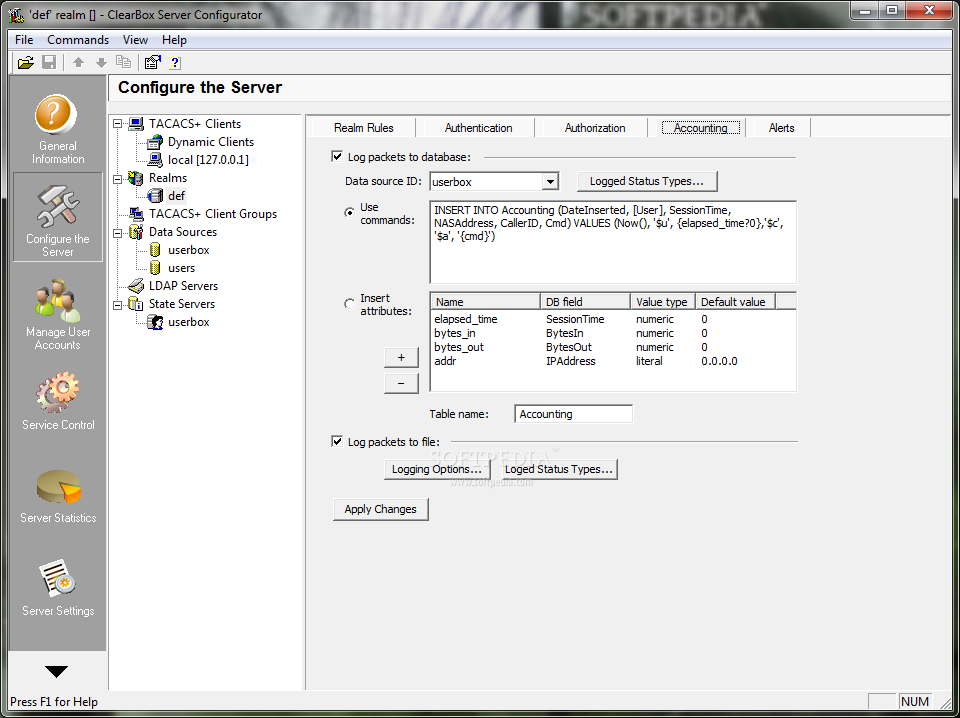960x718 pixels.
Task: Open Manage User Accounts sidebar icon
Action: pyautogui.click(x=58, y=315)
